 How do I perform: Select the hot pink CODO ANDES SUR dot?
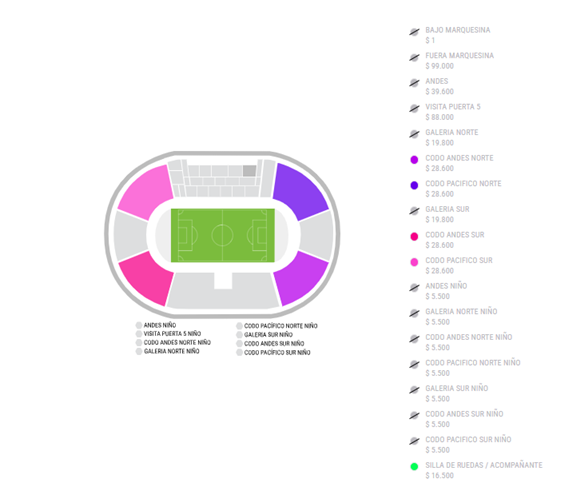414,237
